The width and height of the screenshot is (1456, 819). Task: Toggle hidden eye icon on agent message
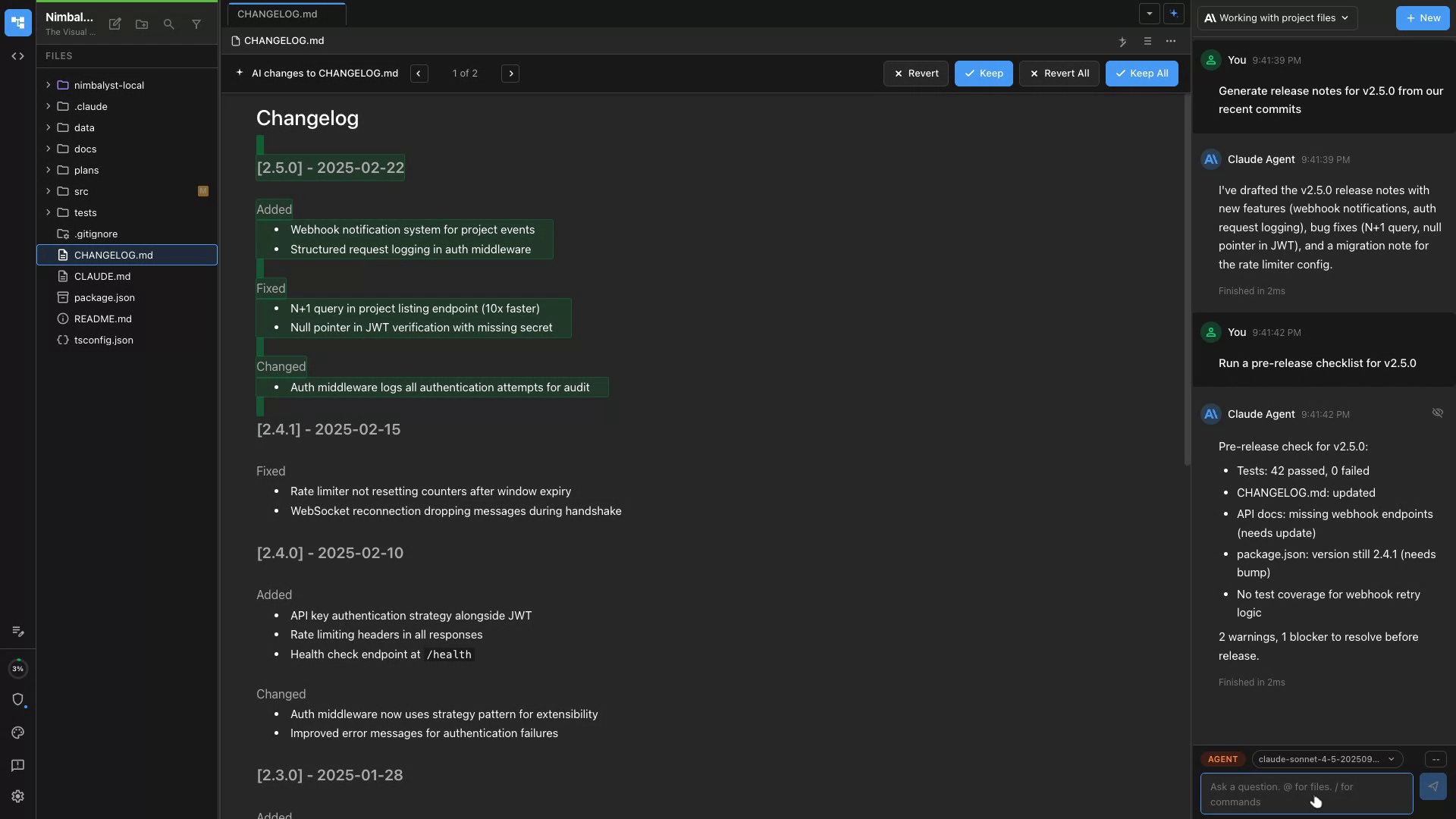[x=1437, y=413]
